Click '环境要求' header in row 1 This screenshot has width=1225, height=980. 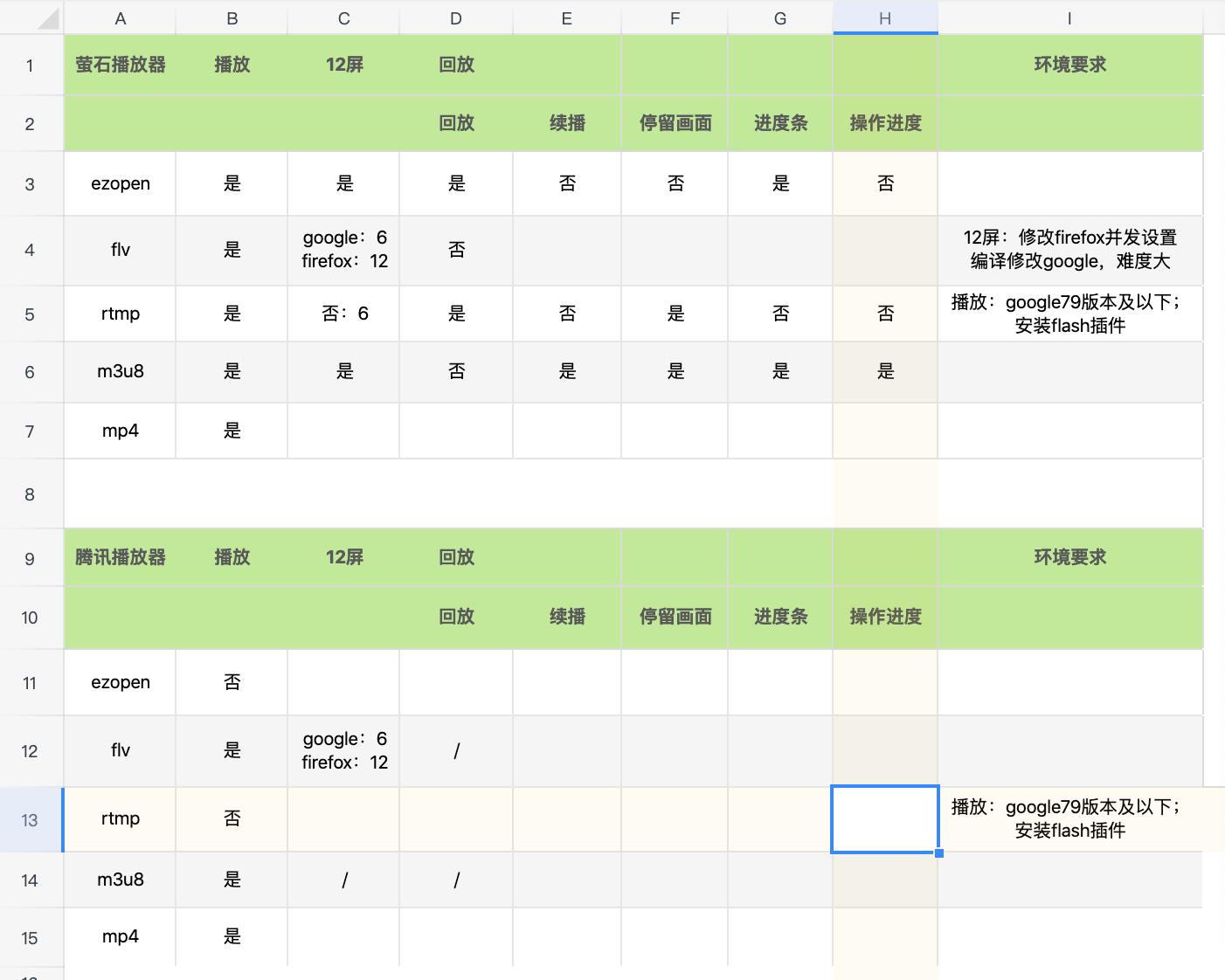pyautogui.click(x=1069, y=65)
